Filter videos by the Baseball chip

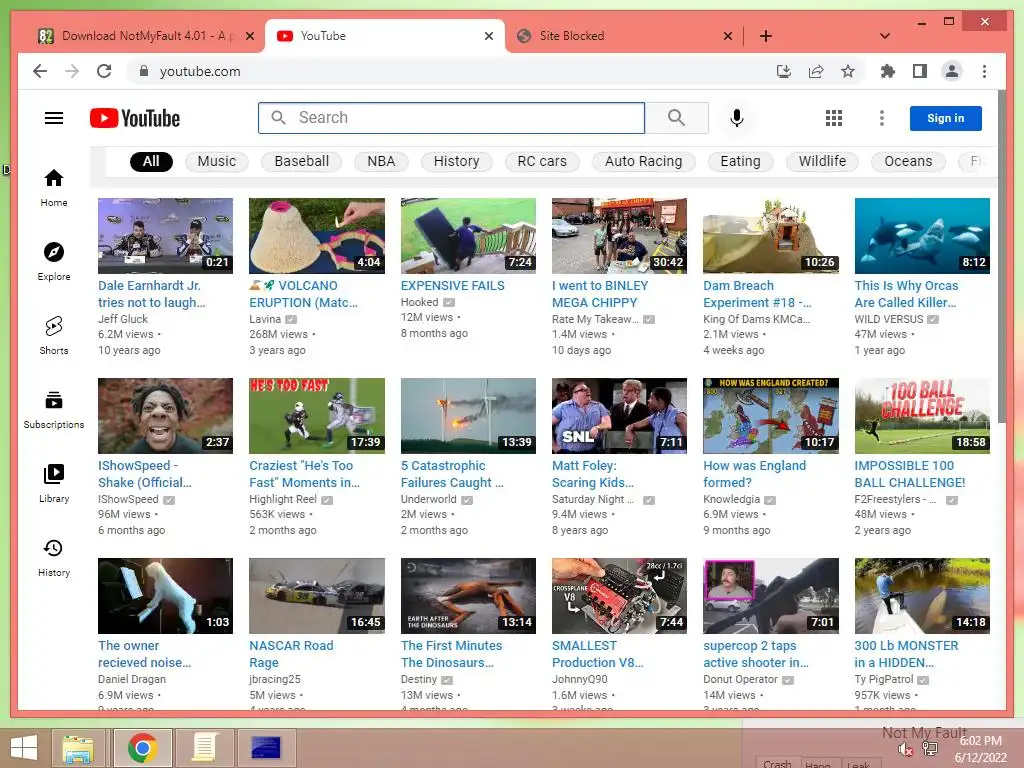[301, 161]
